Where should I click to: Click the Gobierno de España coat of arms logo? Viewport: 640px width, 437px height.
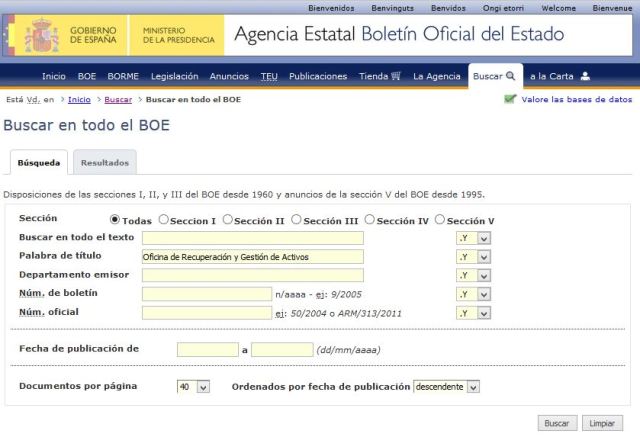pos(43,36)
